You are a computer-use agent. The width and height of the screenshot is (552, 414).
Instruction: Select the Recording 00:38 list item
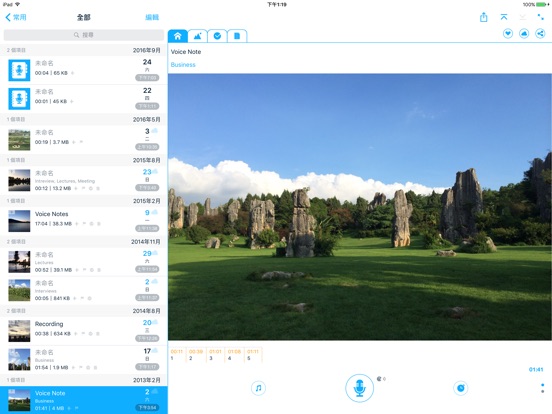point(84,330)
